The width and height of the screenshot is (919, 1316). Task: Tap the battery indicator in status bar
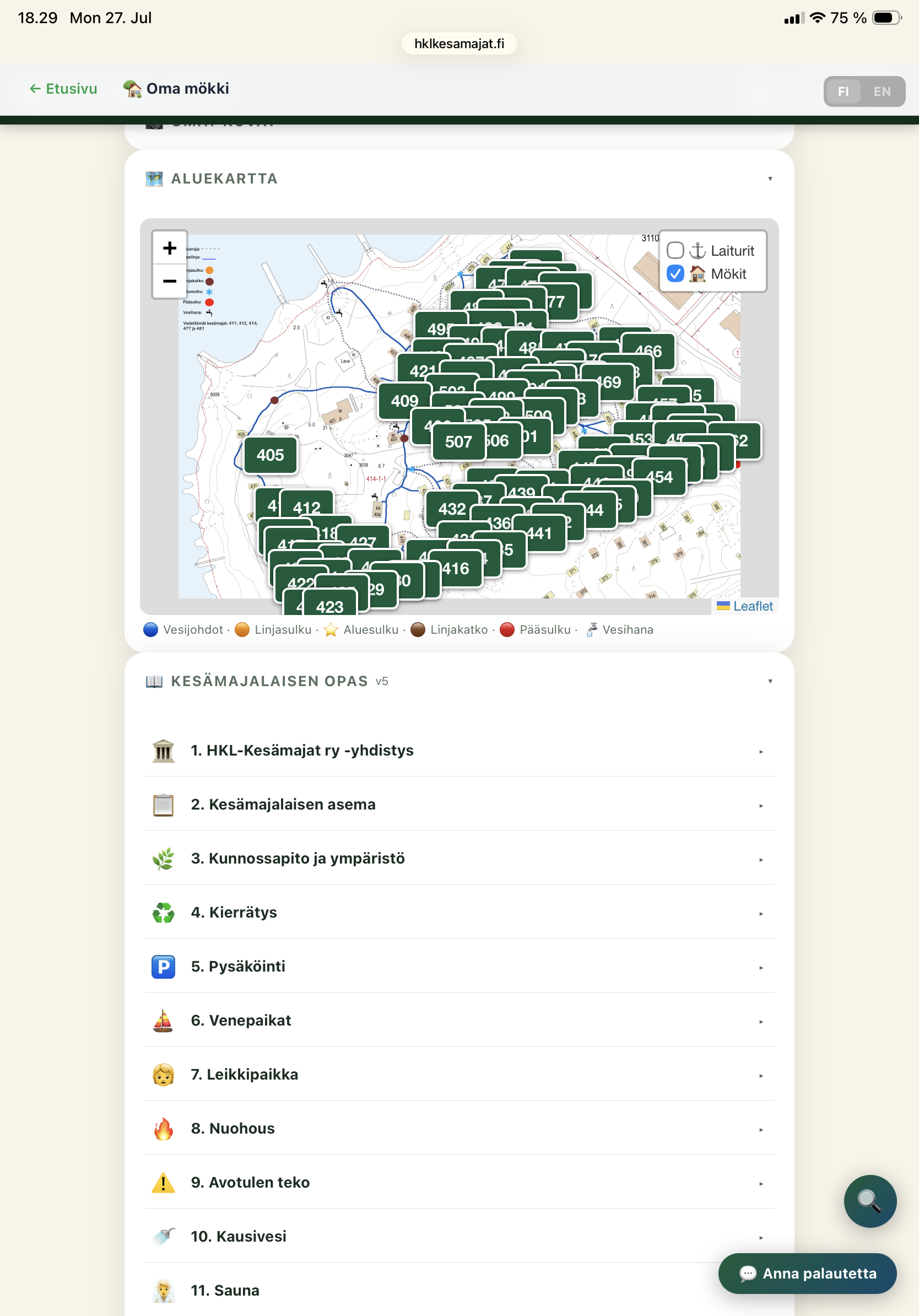click(x=886, y=18)
